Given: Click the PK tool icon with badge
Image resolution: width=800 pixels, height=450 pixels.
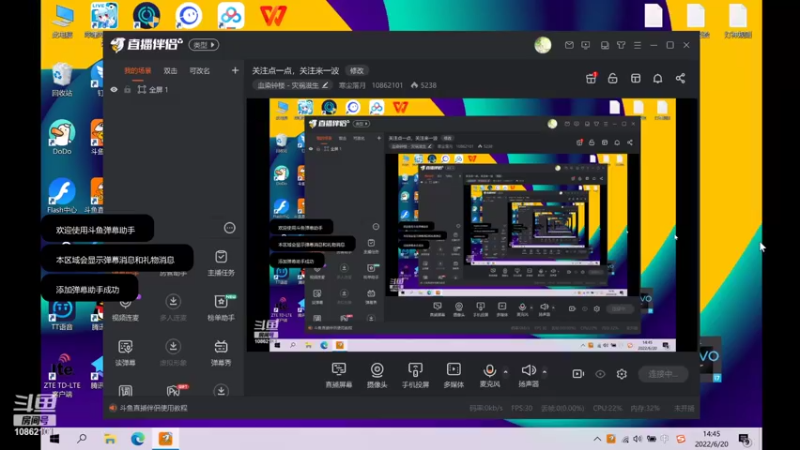Looking at the screenshot, I should (175, 390).
